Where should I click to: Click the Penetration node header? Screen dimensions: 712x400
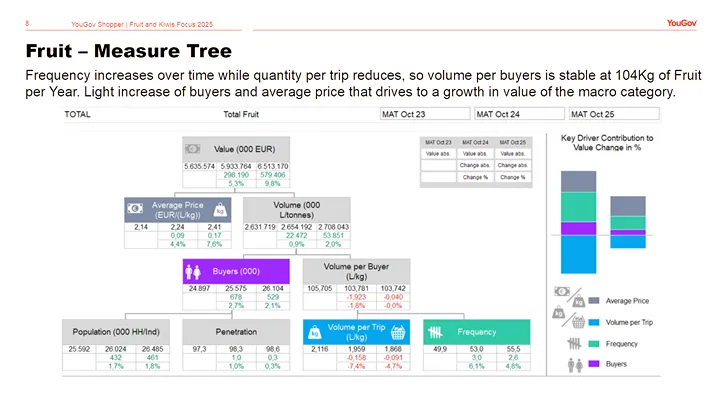pos(236,332)
